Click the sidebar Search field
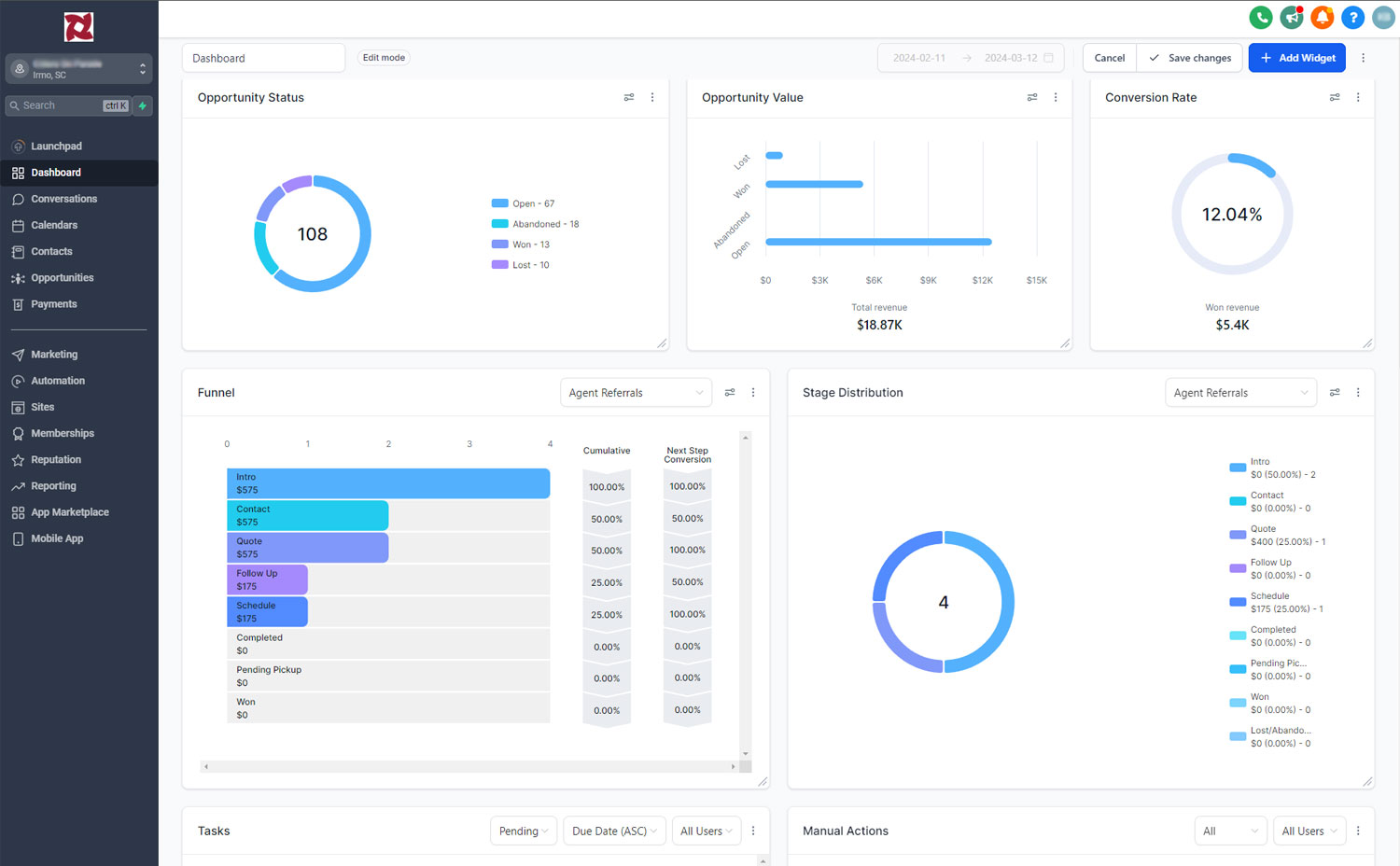 point(68,105)
